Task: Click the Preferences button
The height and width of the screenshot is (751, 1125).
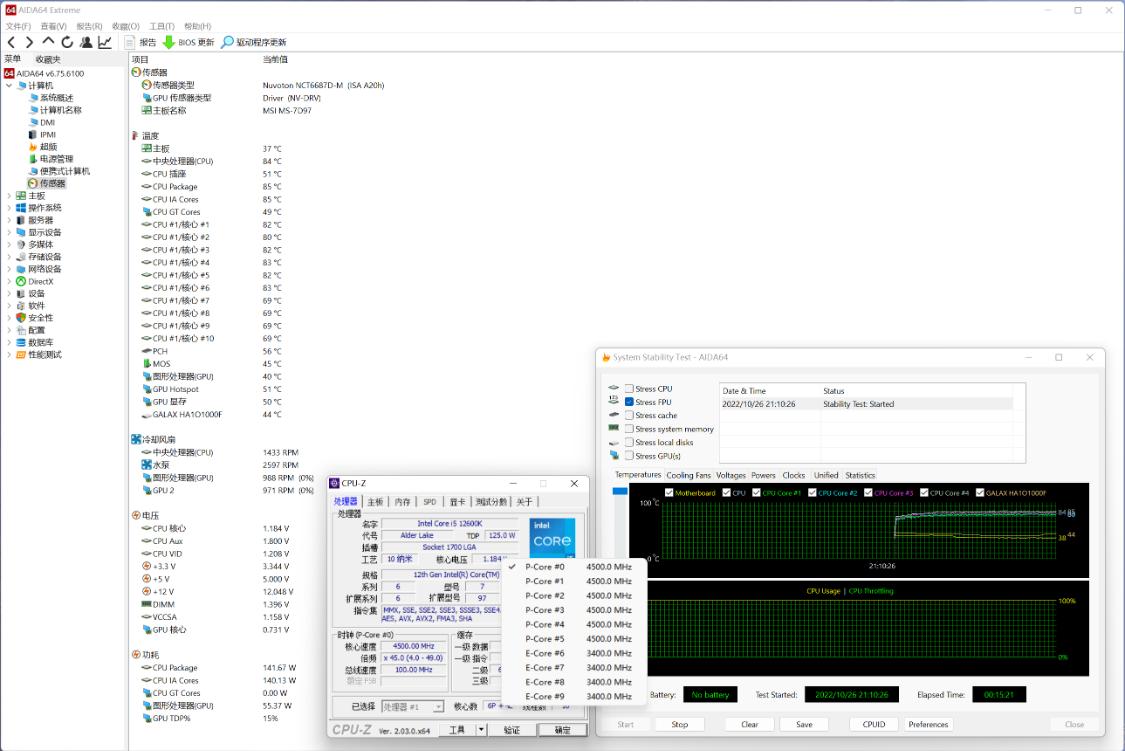Action: tap(928, 724)
